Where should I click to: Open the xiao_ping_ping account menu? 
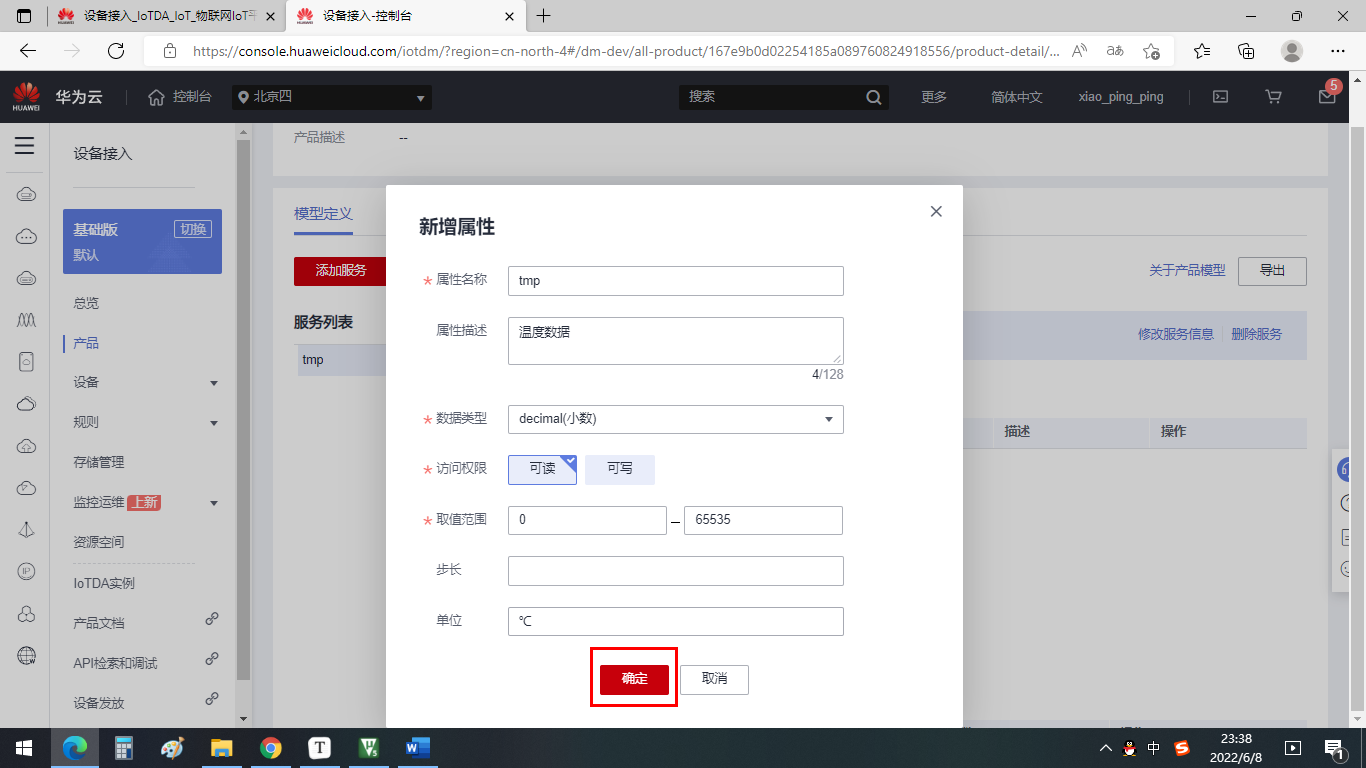tap(1121, 97)
